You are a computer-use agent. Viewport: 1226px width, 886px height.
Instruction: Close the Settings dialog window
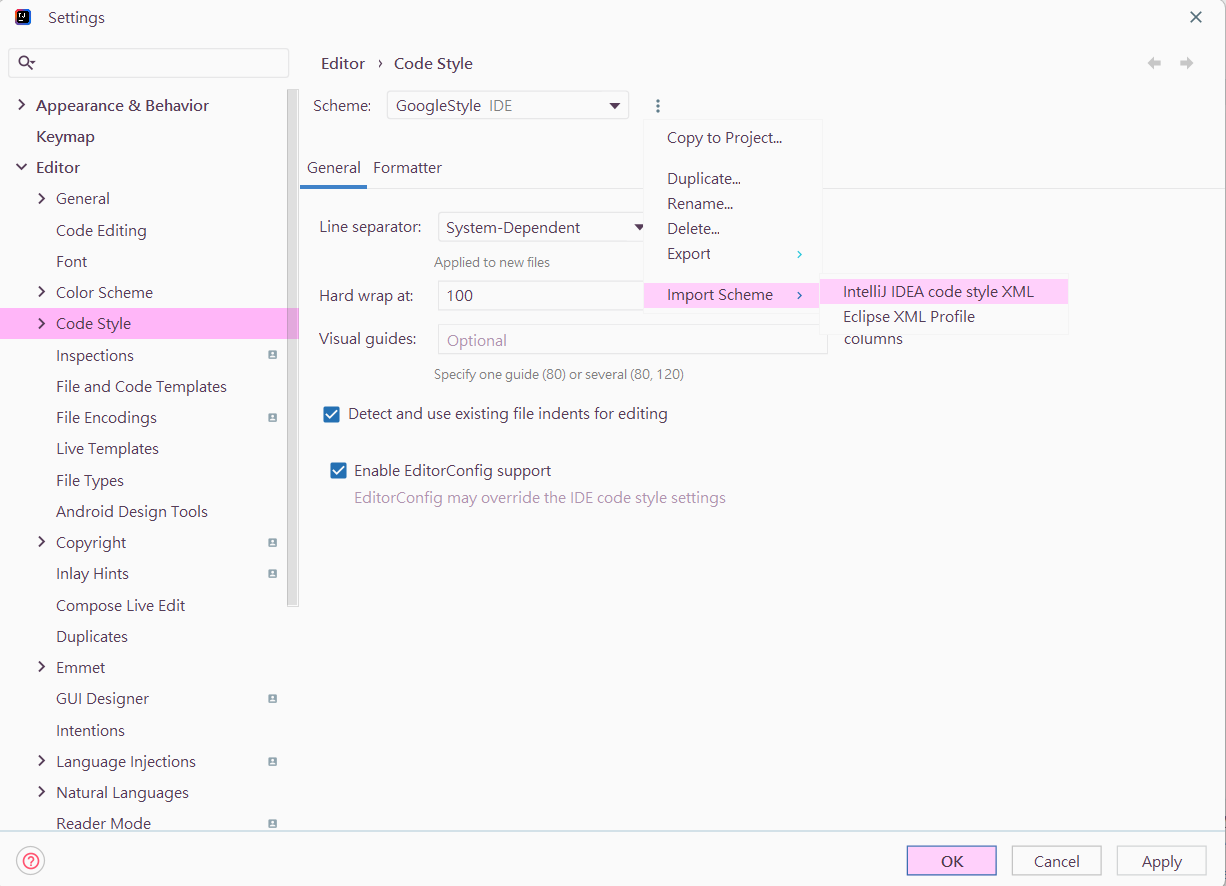1195,17
